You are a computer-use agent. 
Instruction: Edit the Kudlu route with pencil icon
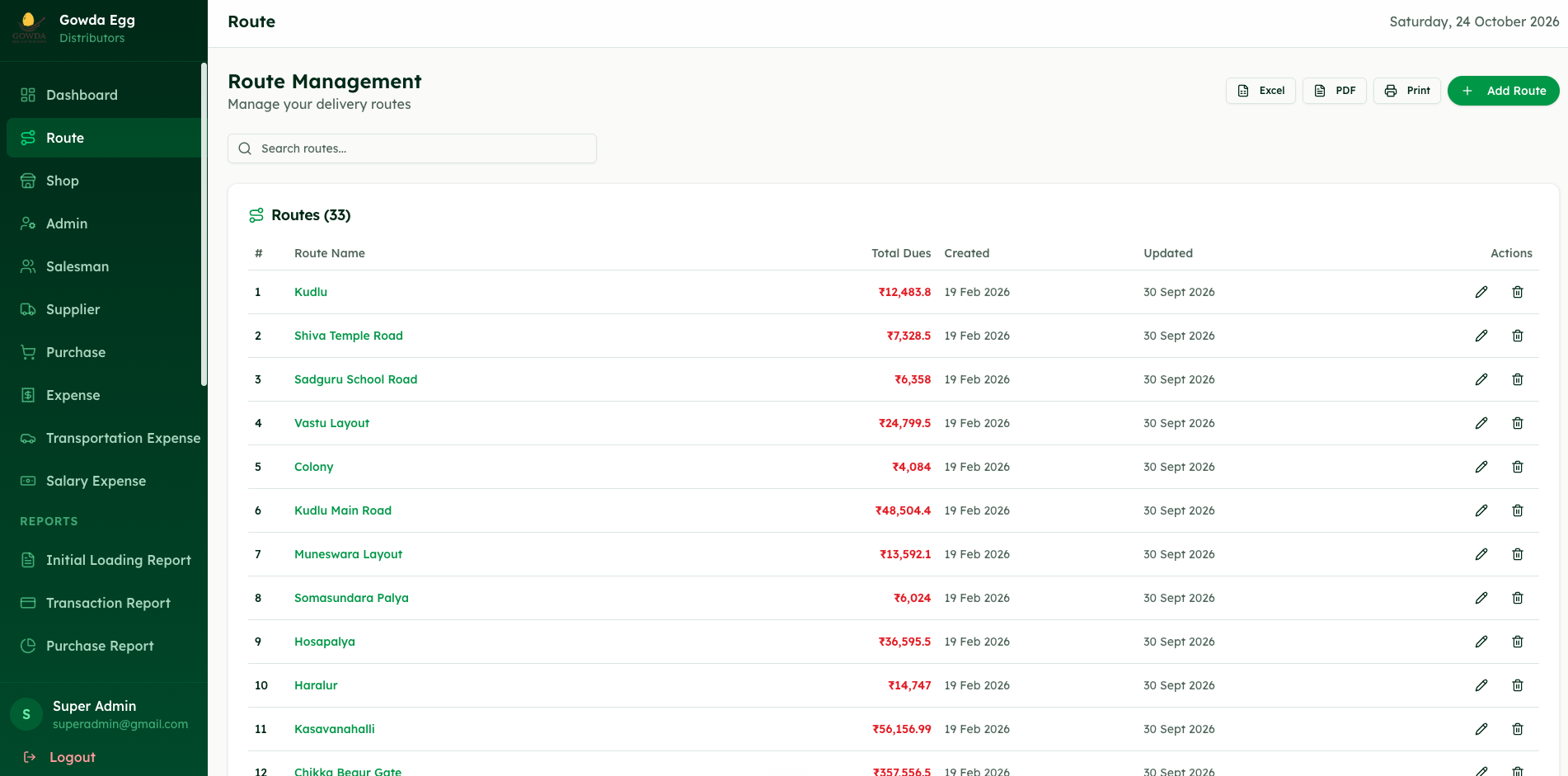pyautogui.click(x=1481, y=292)
